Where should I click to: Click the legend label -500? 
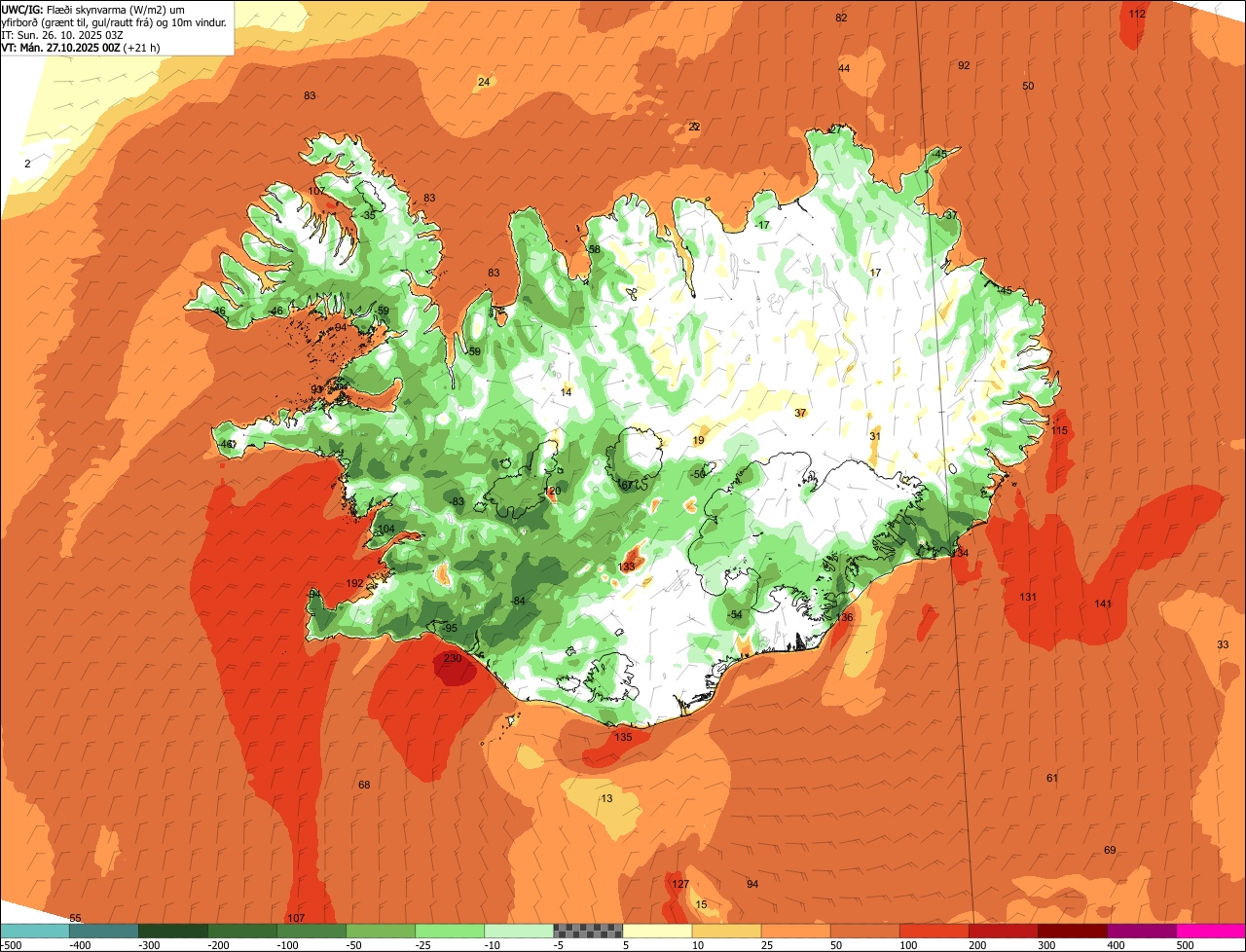(12, 945)
